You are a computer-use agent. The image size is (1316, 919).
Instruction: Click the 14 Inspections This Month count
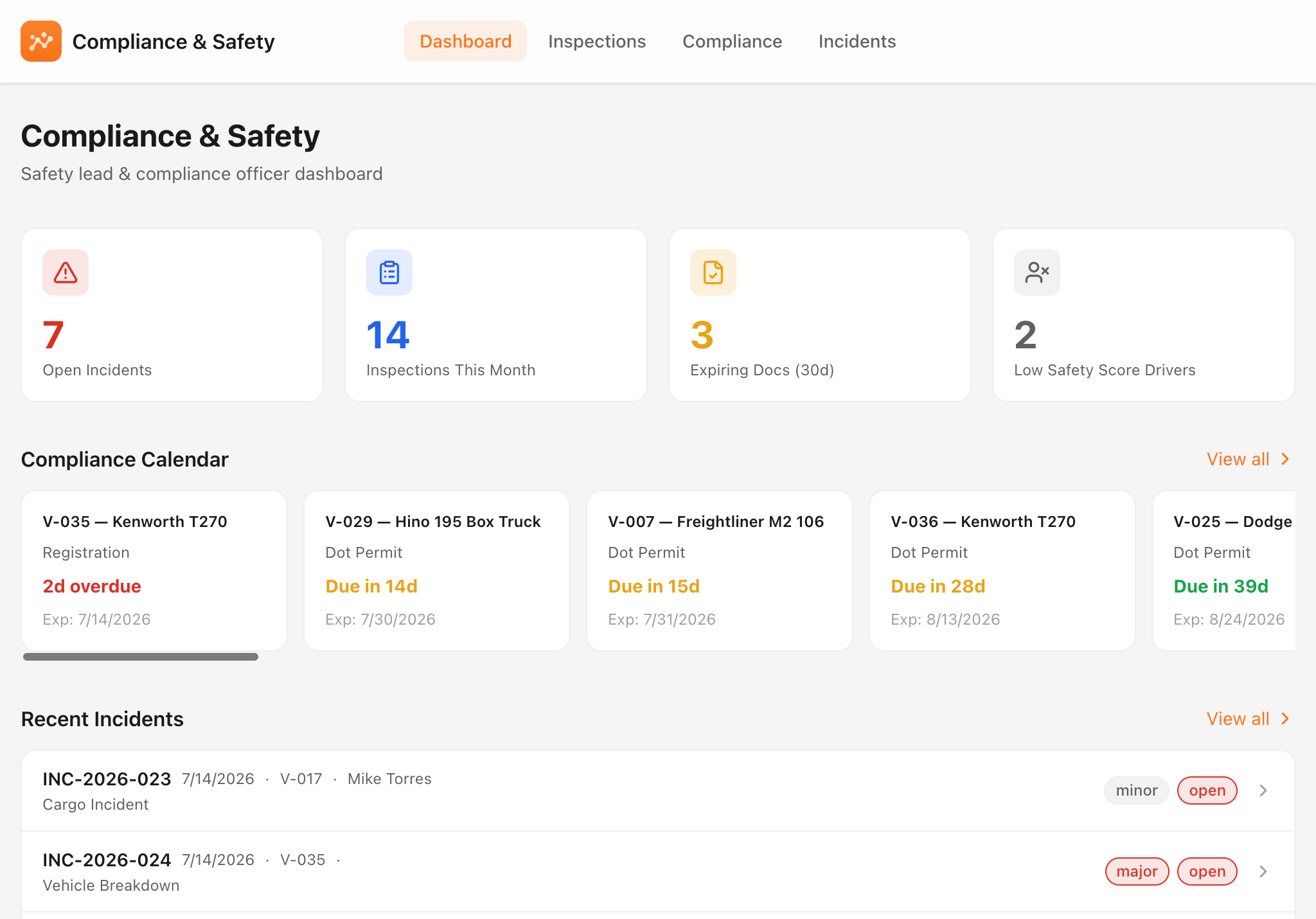(x=388, y=335)
